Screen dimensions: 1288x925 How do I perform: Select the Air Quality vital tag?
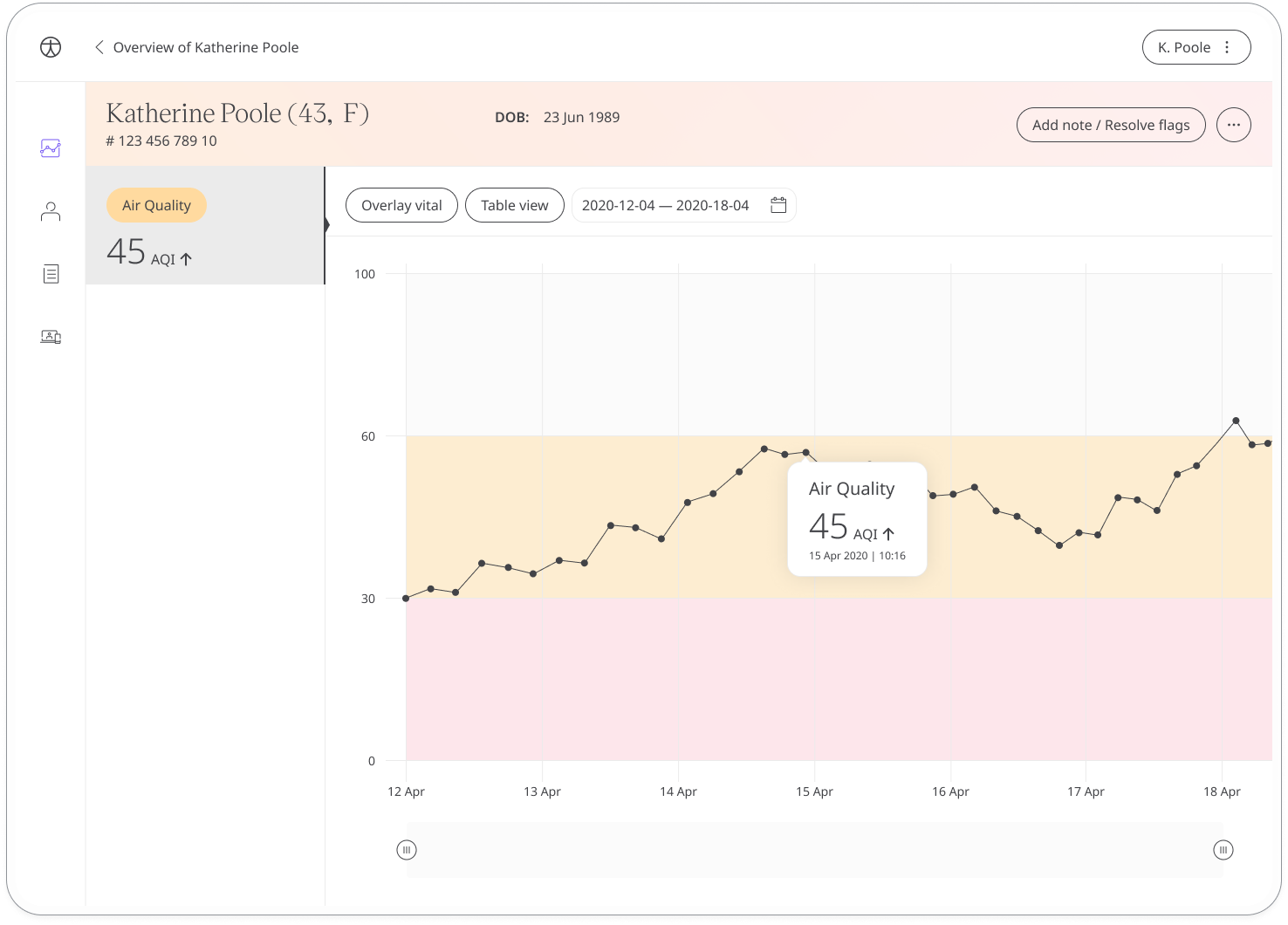tap(156, 205)
